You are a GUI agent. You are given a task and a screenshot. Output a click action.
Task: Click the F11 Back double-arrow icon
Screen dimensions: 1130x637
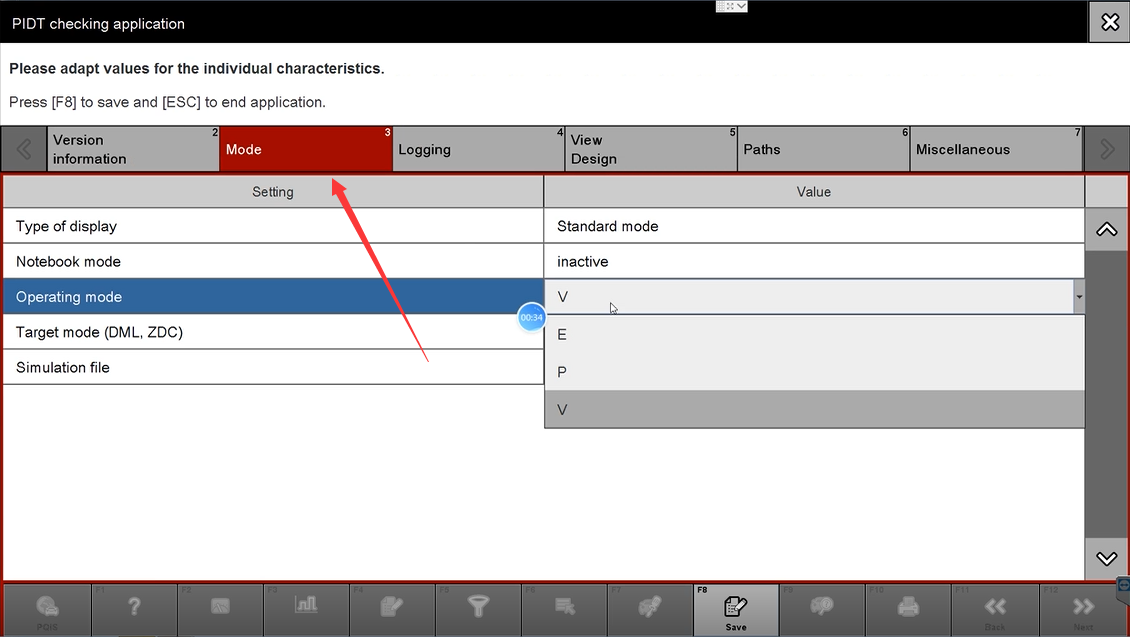pos(994,608)
